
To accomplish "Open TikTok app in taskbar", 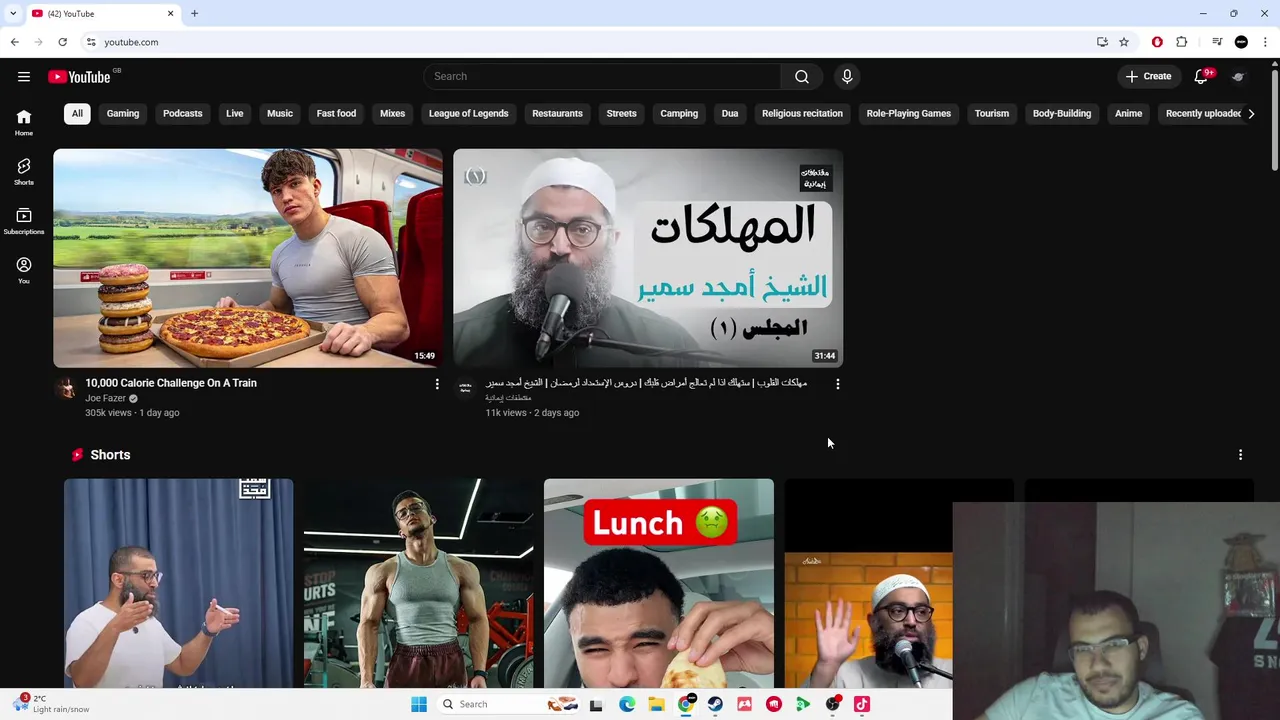I will click(x=862, y=704).
